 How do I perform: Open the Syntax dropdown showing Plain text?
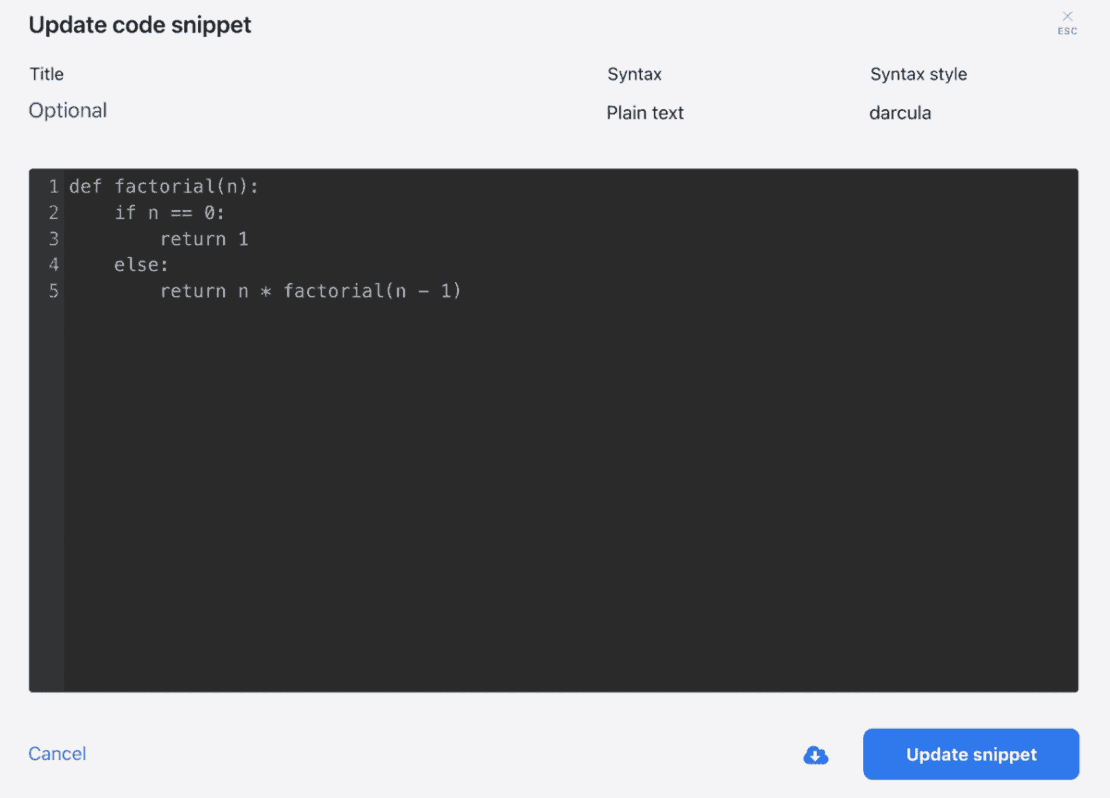point(645,113)
